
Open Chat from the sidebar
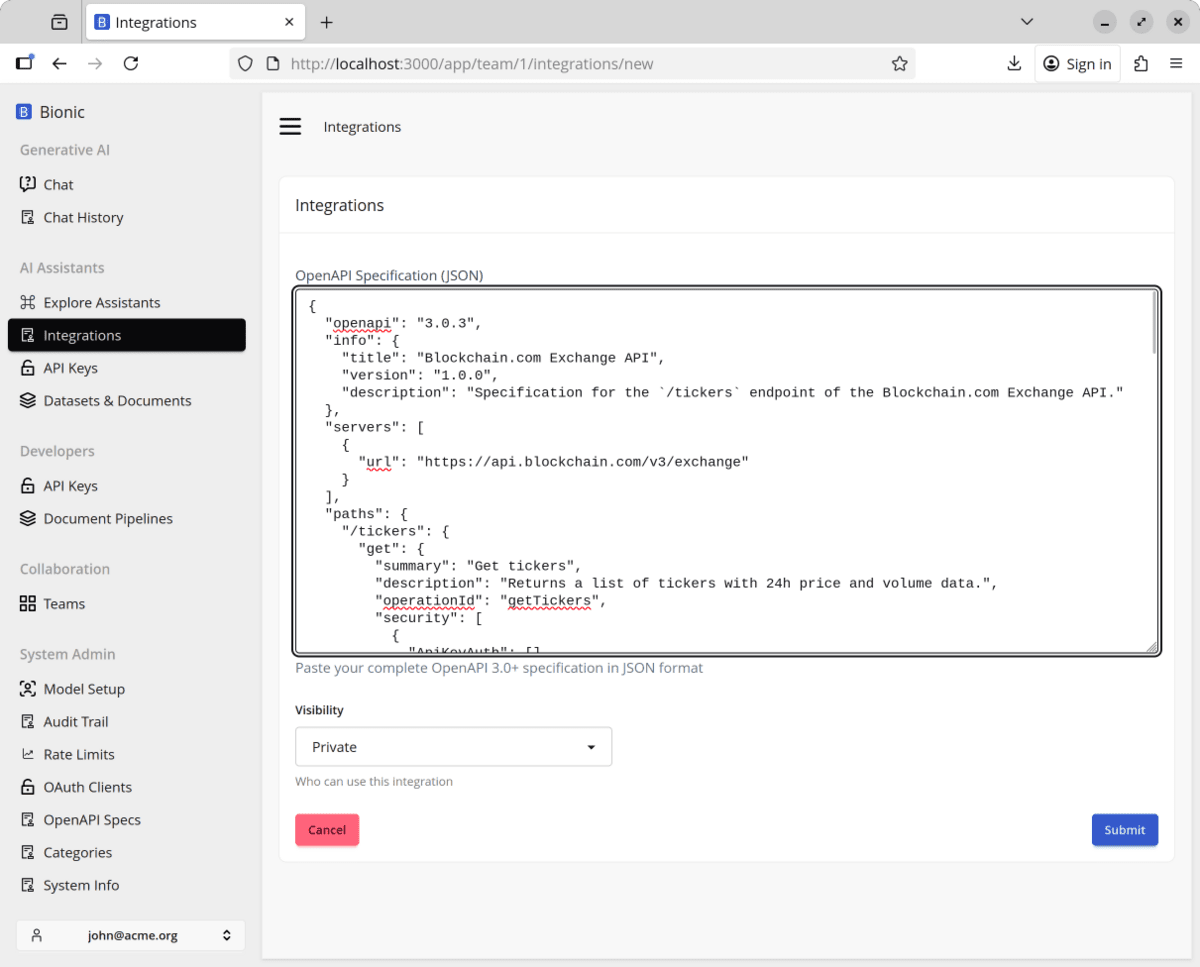coord(58,185)
